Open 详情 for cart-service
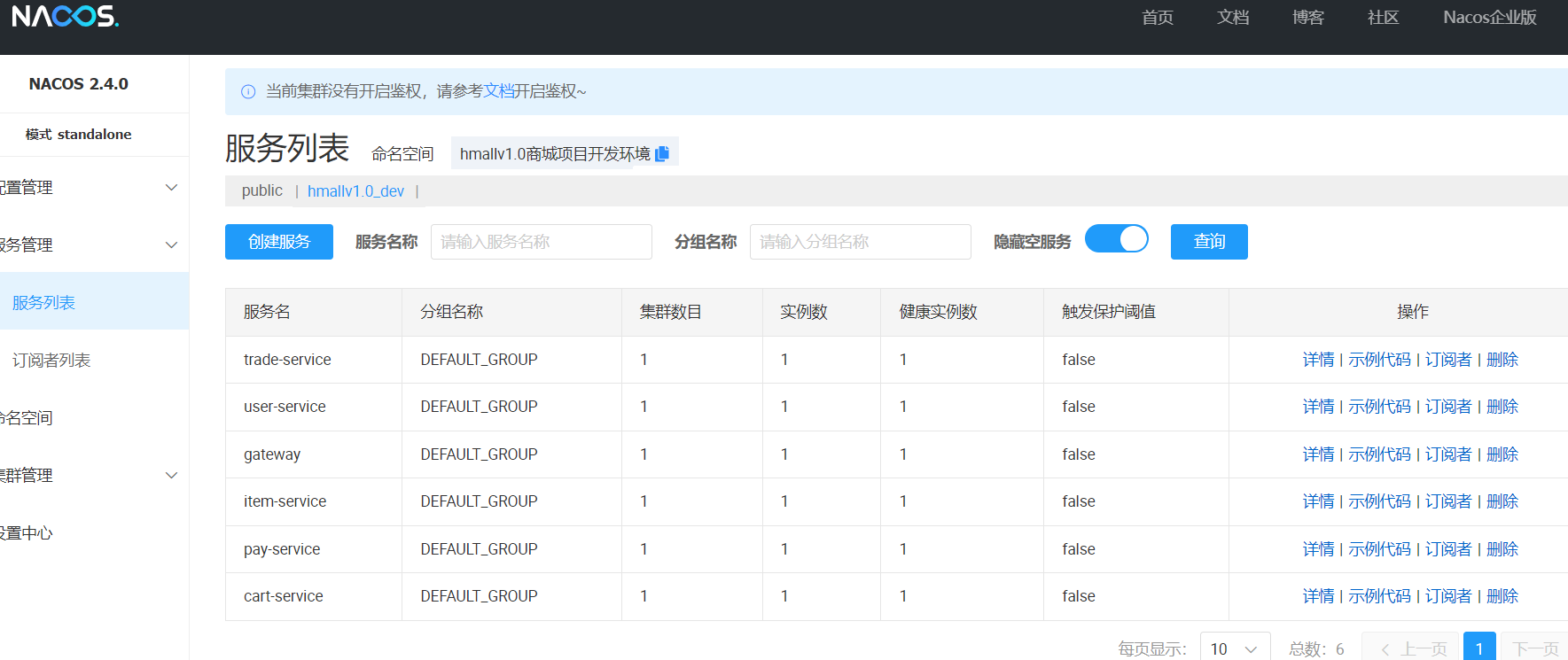 1318,596
